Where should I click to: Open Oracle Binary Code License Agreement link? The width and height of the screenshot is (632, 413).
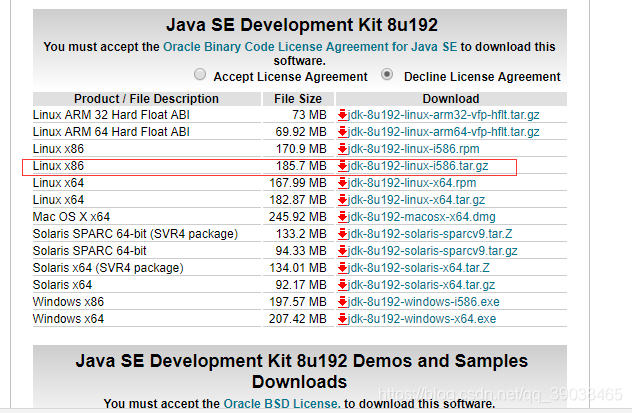click(x=310, y=47)
